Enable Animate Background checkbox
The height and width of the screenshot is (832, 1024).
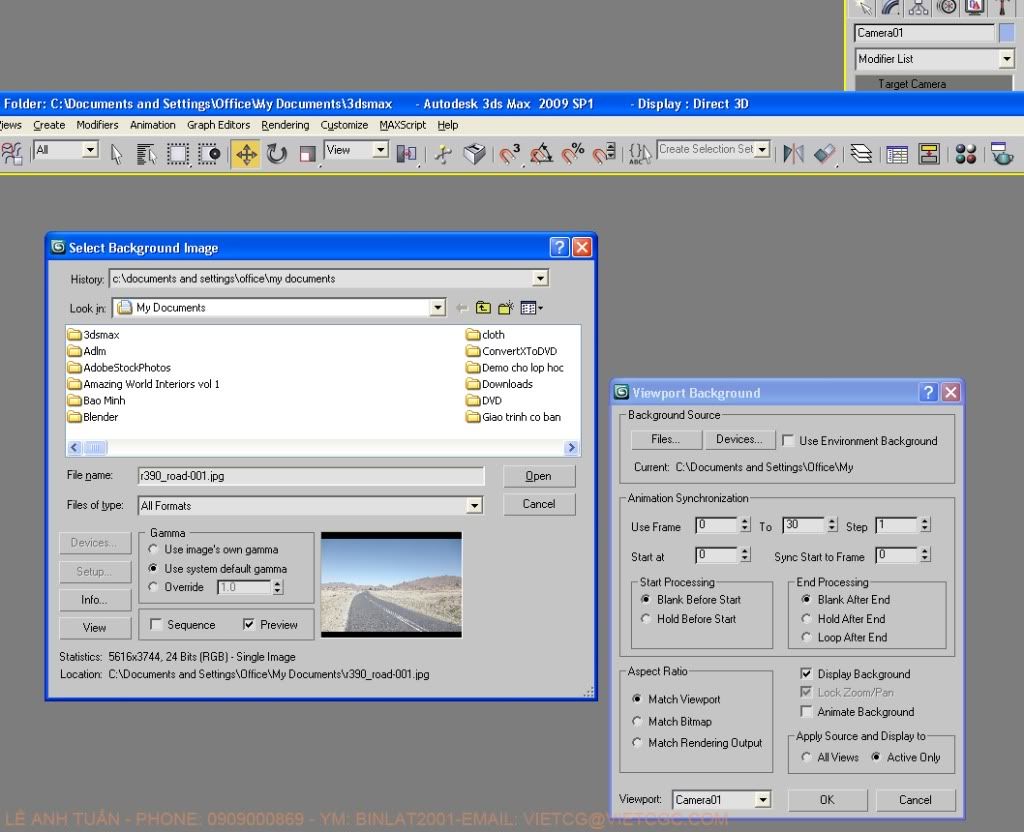coord(807,711)
